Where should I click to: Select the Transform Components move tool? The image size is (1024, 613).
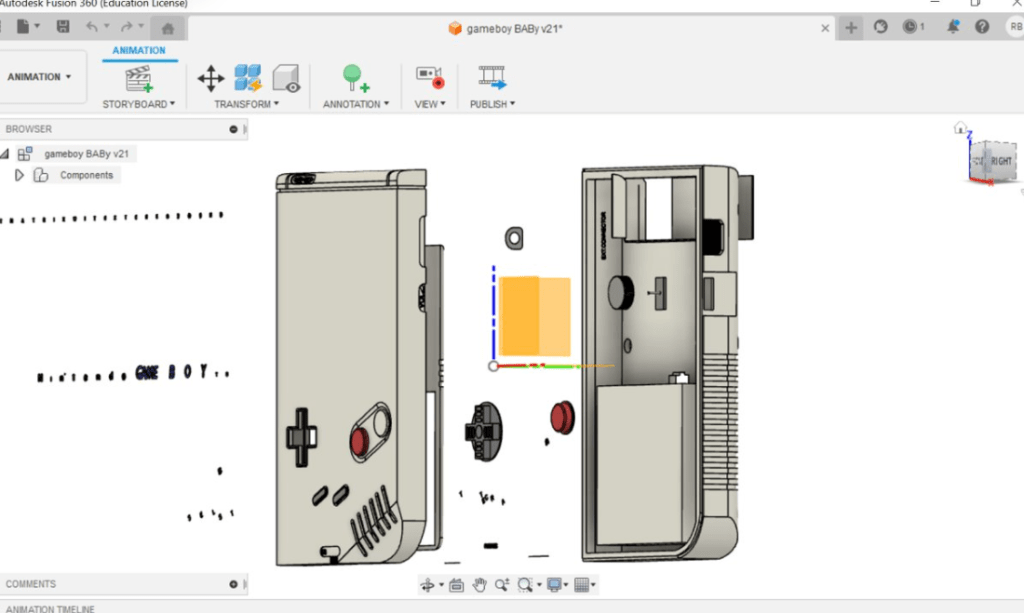(x=210, y=79)
